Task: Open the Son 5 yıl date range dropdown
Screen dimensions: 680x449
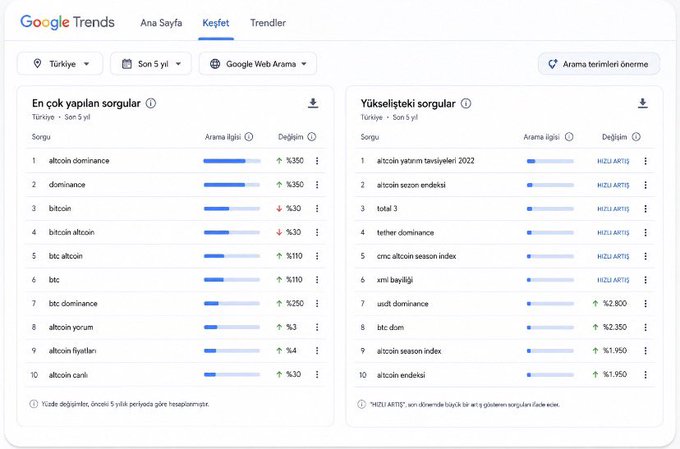Action: [151, 64]
